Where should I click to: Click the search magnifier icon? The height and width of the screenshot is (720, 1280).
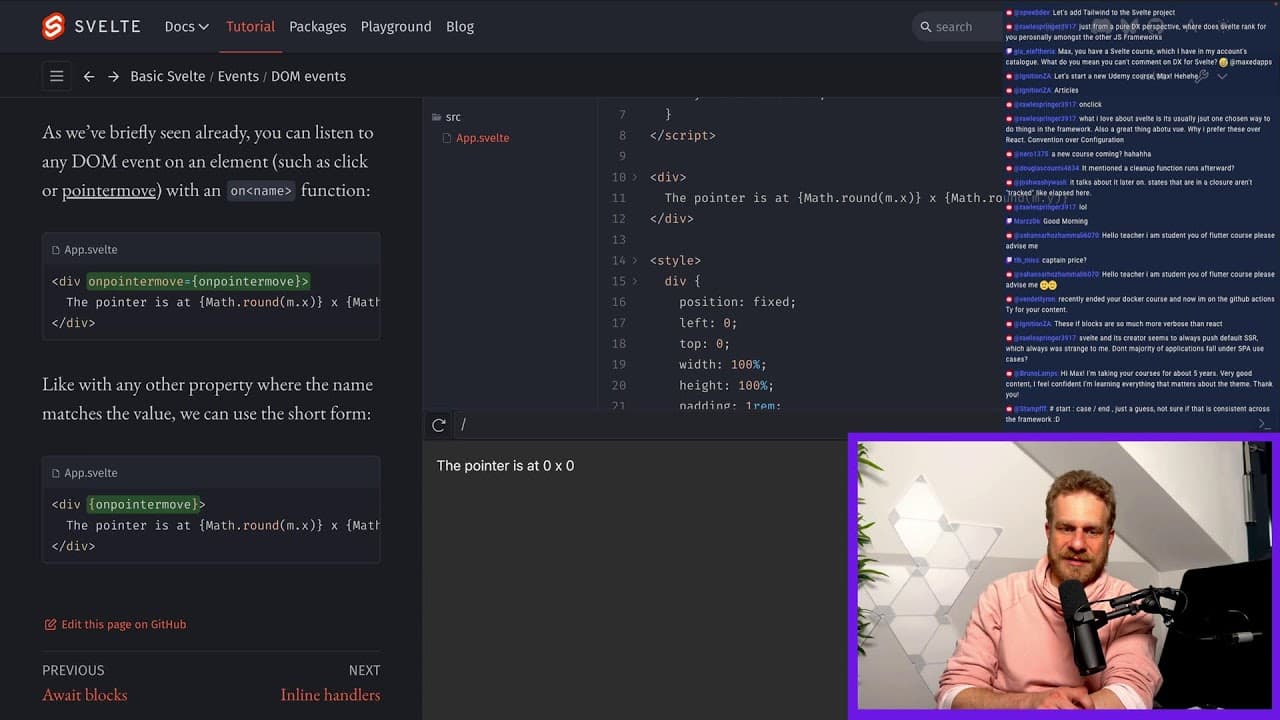pos(925,27)
